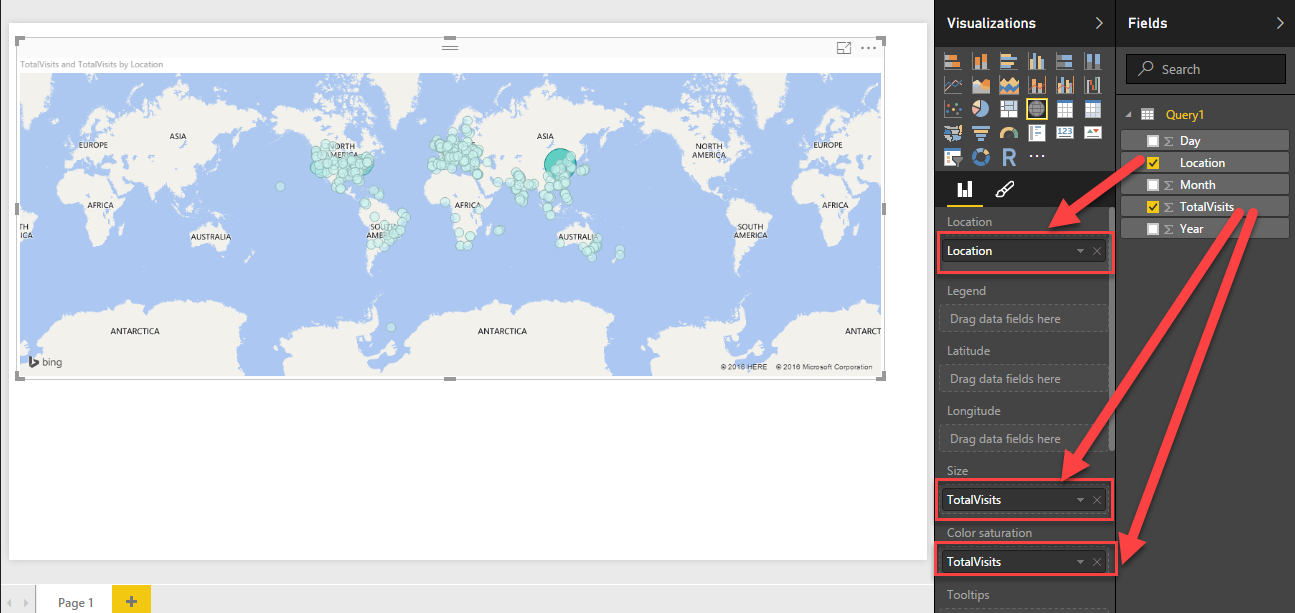Remove TotalVisits from Color saturation
Screen dimensions: 1295x613
tap(1097, 562)
